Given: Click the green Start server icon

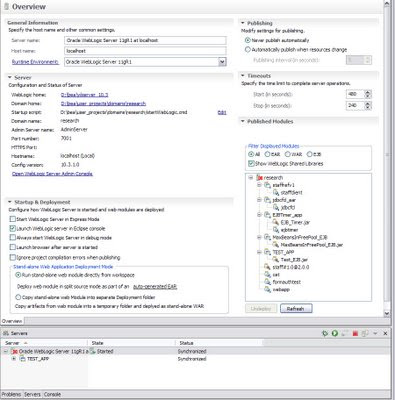Looking at the screenshot, I should (x=335, y=333).
